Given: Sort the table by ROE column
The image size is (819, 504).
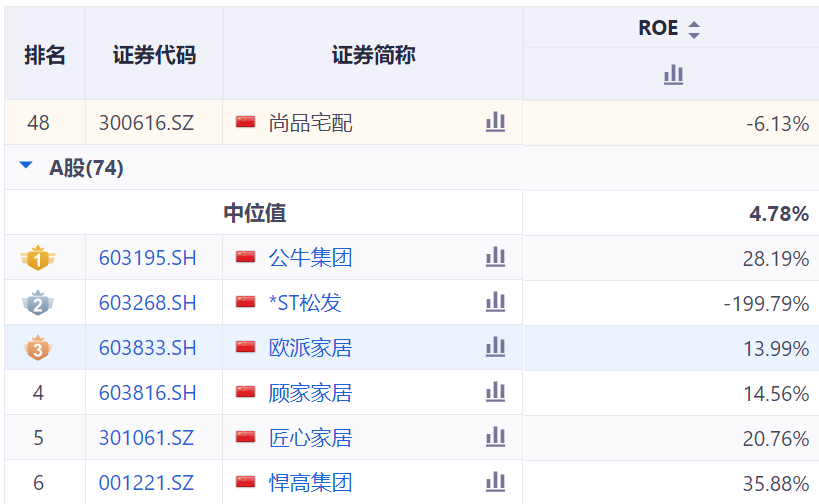Looking at the screenshot, I should point(694,29).
